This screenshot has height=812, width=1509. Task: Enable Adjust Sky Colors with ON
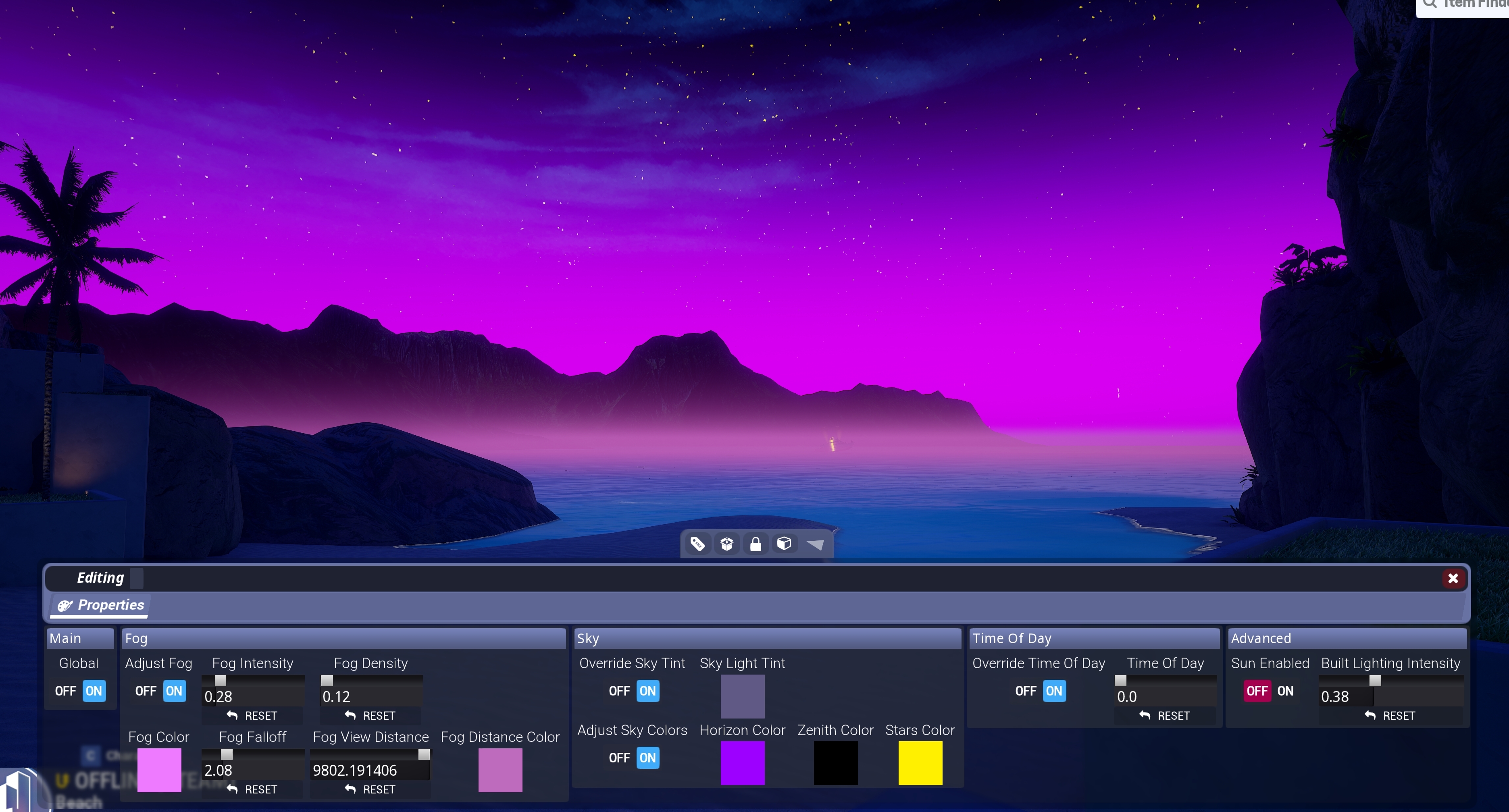(647, 758)
